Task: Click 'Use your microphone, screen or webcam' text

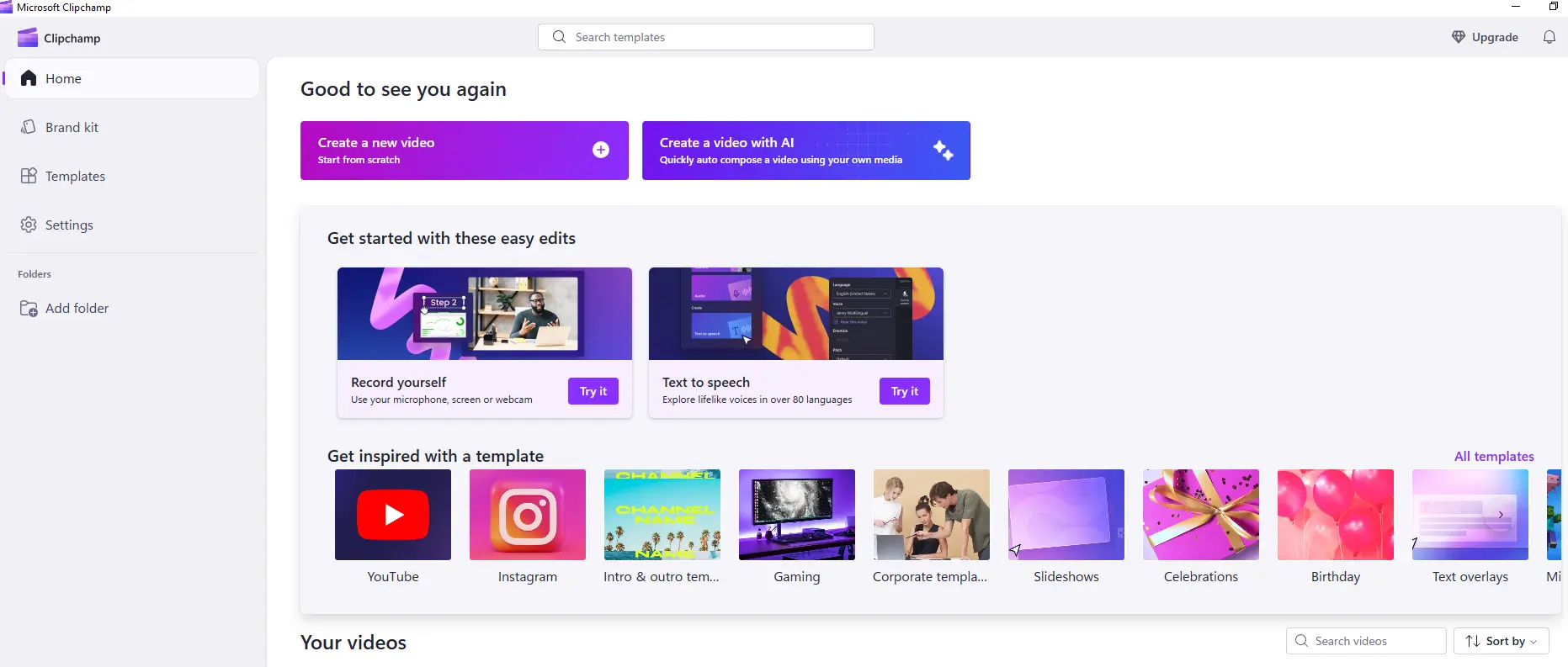Action: pyautogui.click(x=442, y=400)
